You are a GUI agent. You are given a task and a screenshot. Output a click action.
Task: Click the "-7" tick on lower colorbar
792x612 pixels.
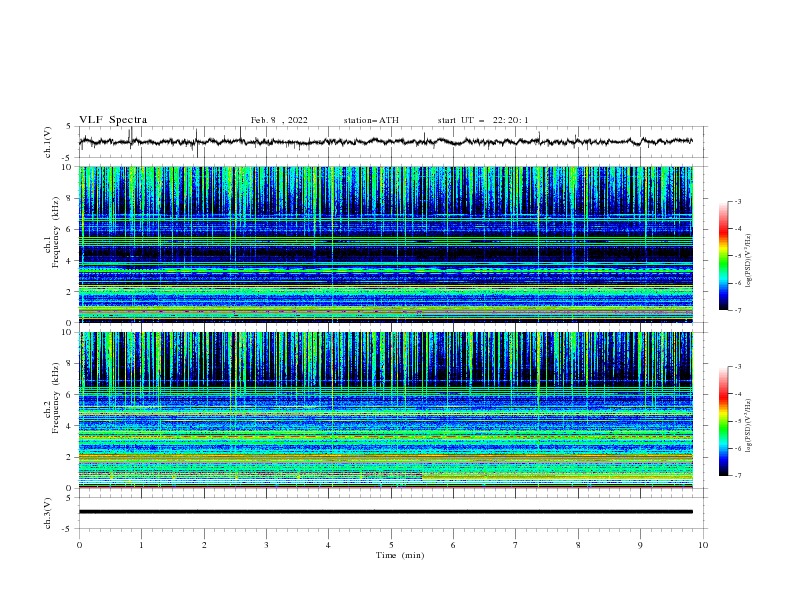tap(737, 476)
